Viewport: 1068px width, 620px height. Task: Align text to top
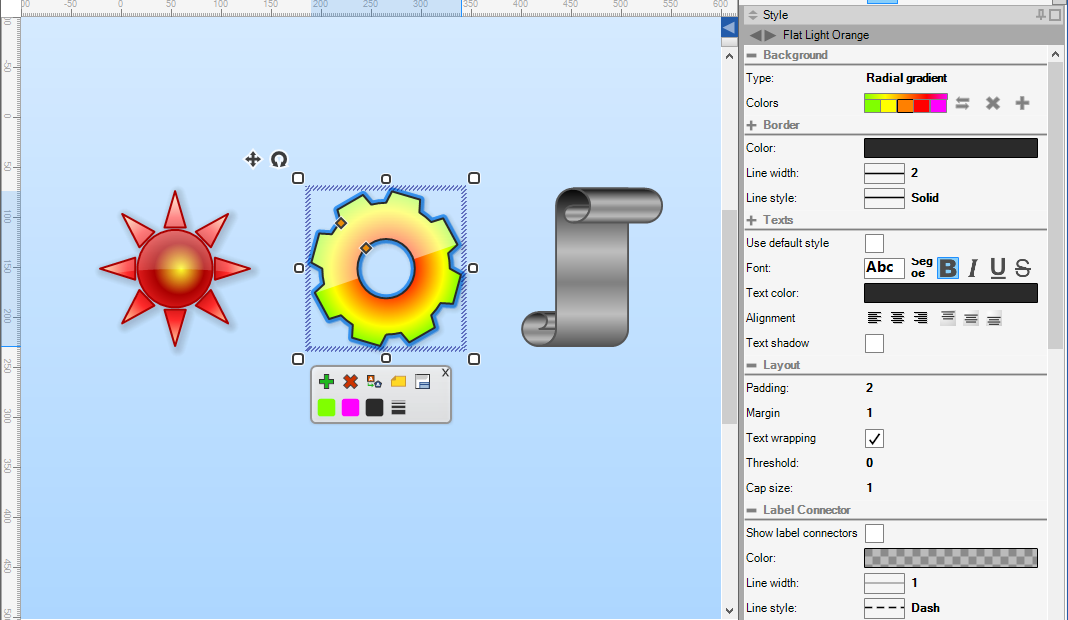[947, 317]
